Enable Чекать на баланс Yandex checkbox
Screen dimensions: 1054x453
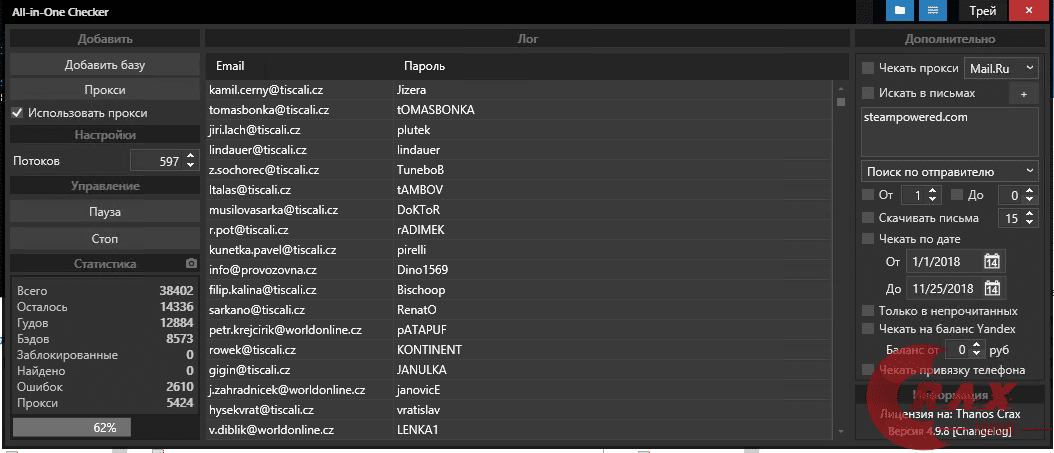pos(868,328)
